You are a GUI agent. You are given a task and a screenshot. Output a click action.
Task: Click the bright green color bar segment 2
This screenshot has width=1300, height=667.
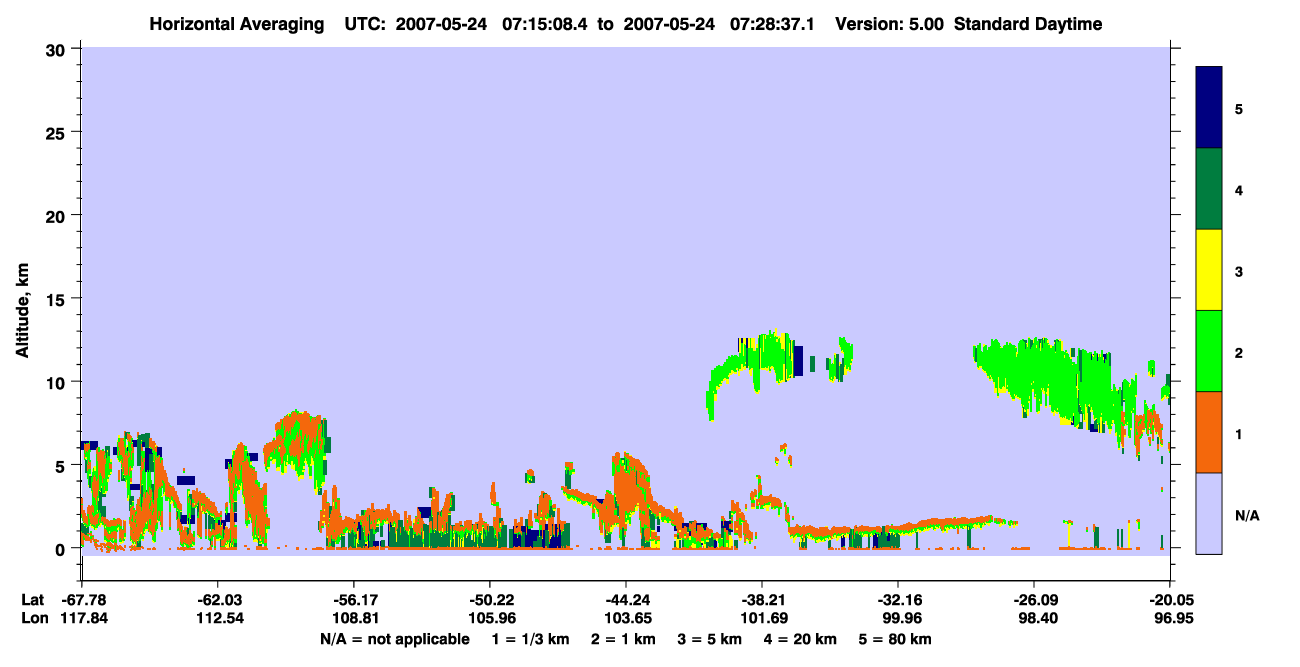[x=1209, y=351]
